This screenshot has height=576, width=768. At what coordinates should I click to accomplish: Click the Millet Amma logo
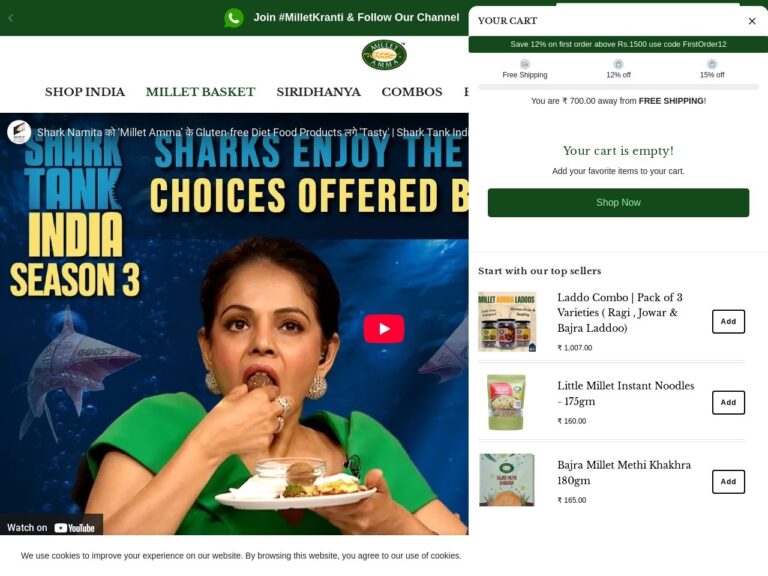384,55
